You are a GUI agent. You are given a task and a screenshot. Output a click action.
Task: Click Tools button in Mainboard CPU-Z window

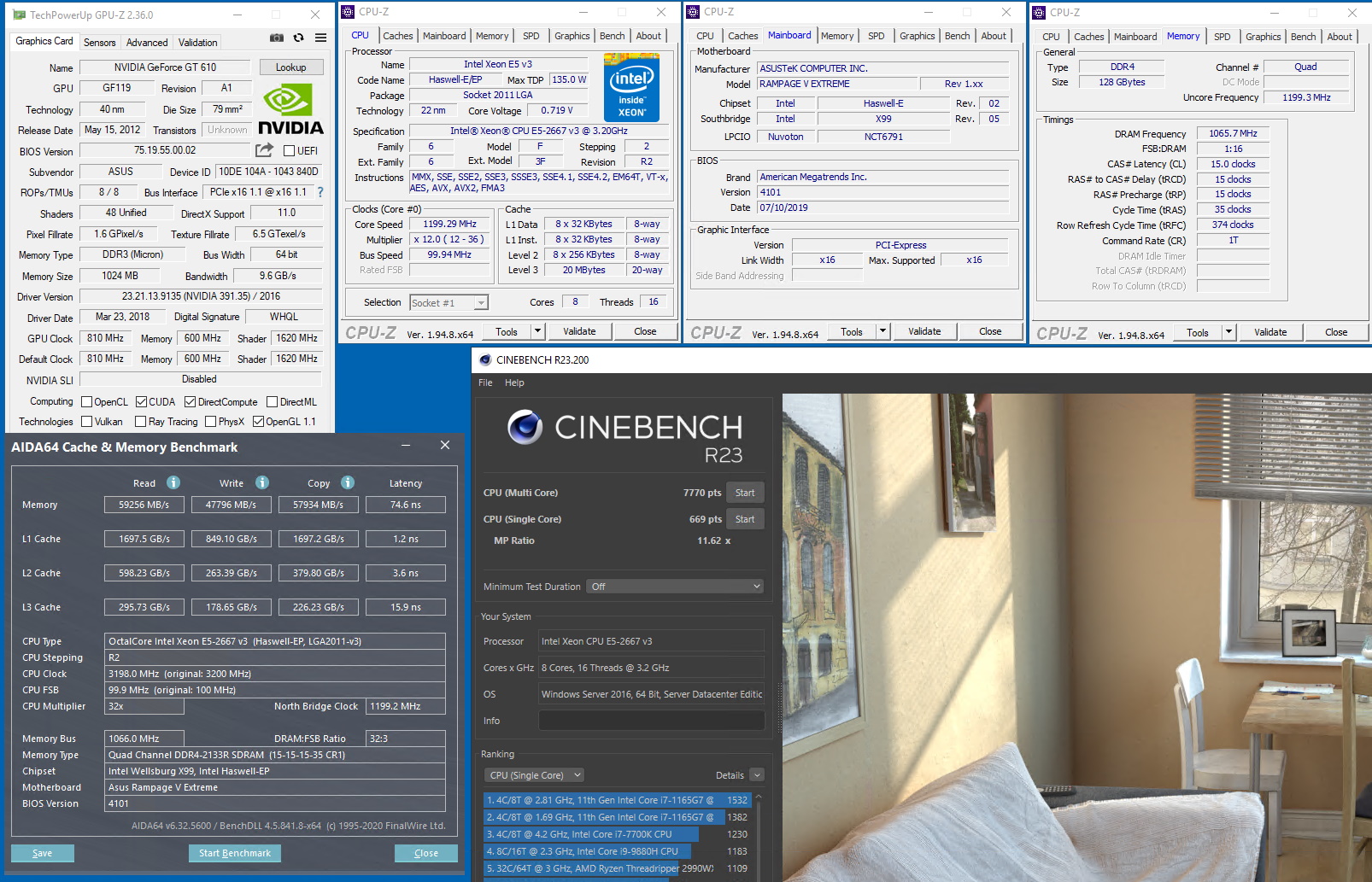coord(852,331)
